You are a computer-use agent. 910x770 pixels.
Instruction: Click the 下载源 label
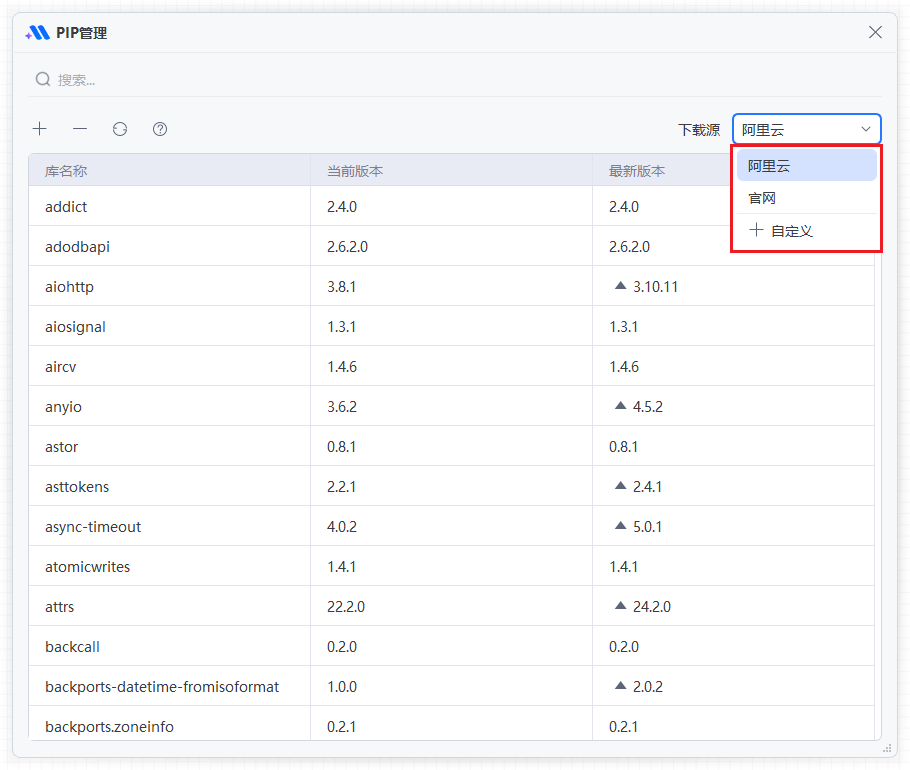[699, 129]
